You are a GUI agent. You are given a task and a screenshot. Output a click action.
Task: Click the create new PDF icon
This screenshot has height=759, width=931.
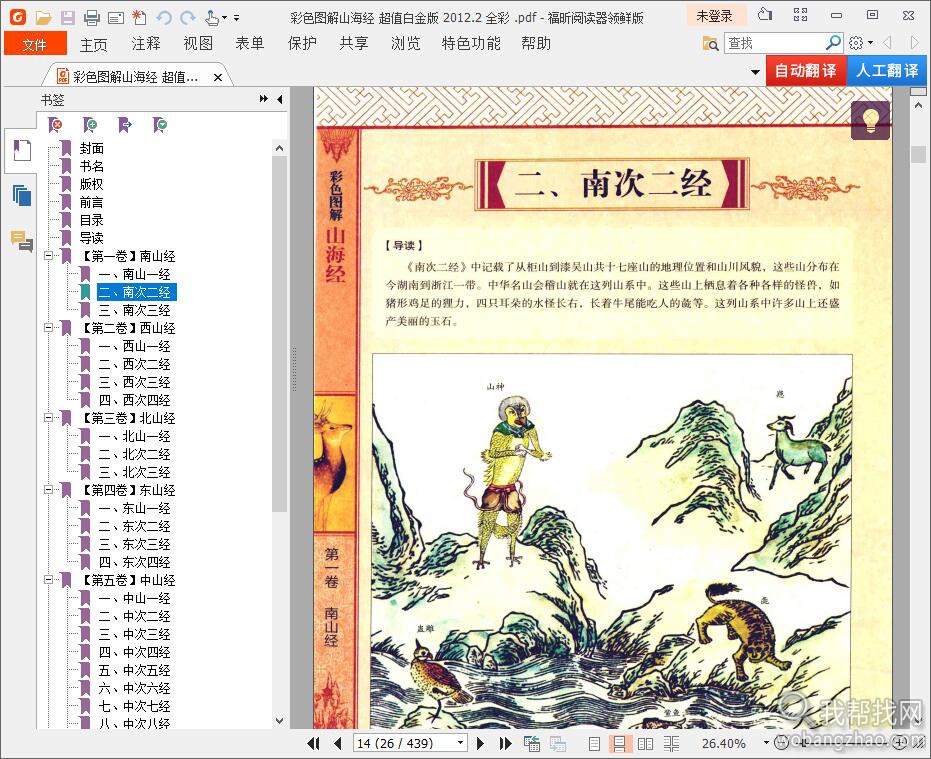tap(140, 18)
